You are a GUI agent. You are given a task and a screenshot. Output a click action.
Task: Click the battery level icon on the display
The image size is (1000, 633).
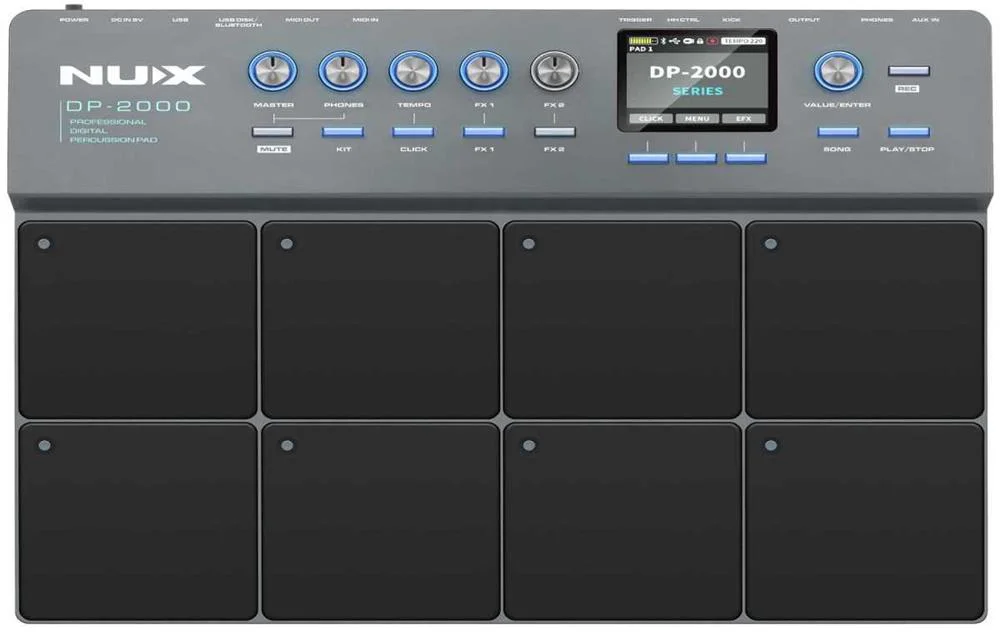643,41
